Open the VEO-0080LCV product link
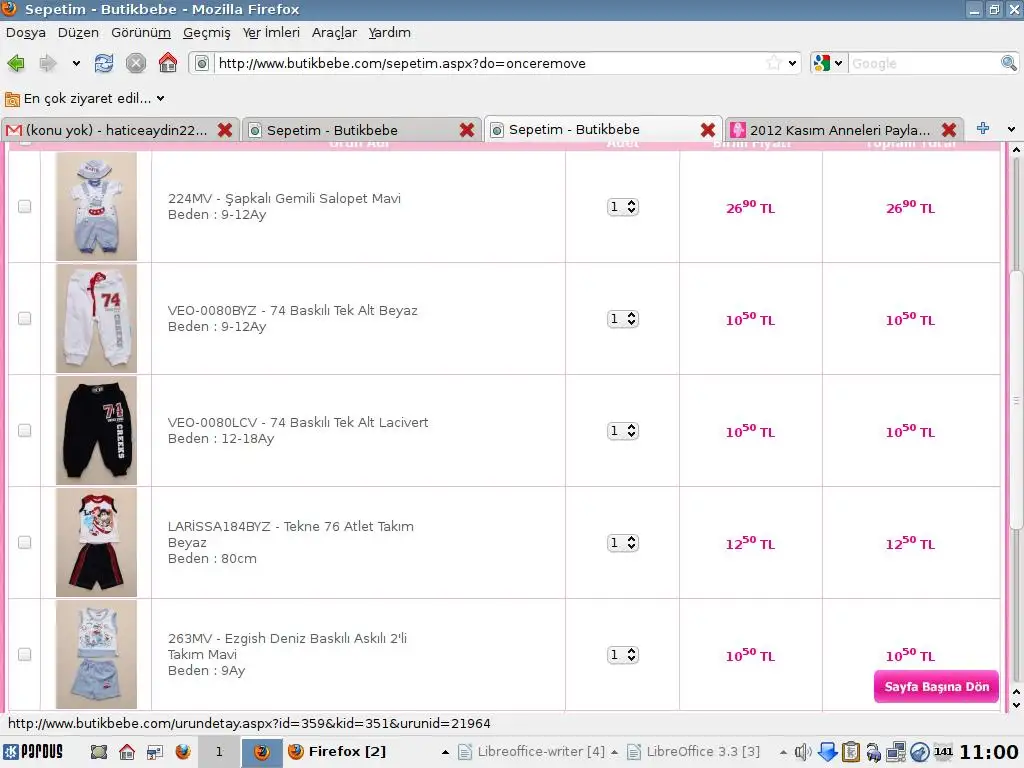1024x768 pixels. 298,423
